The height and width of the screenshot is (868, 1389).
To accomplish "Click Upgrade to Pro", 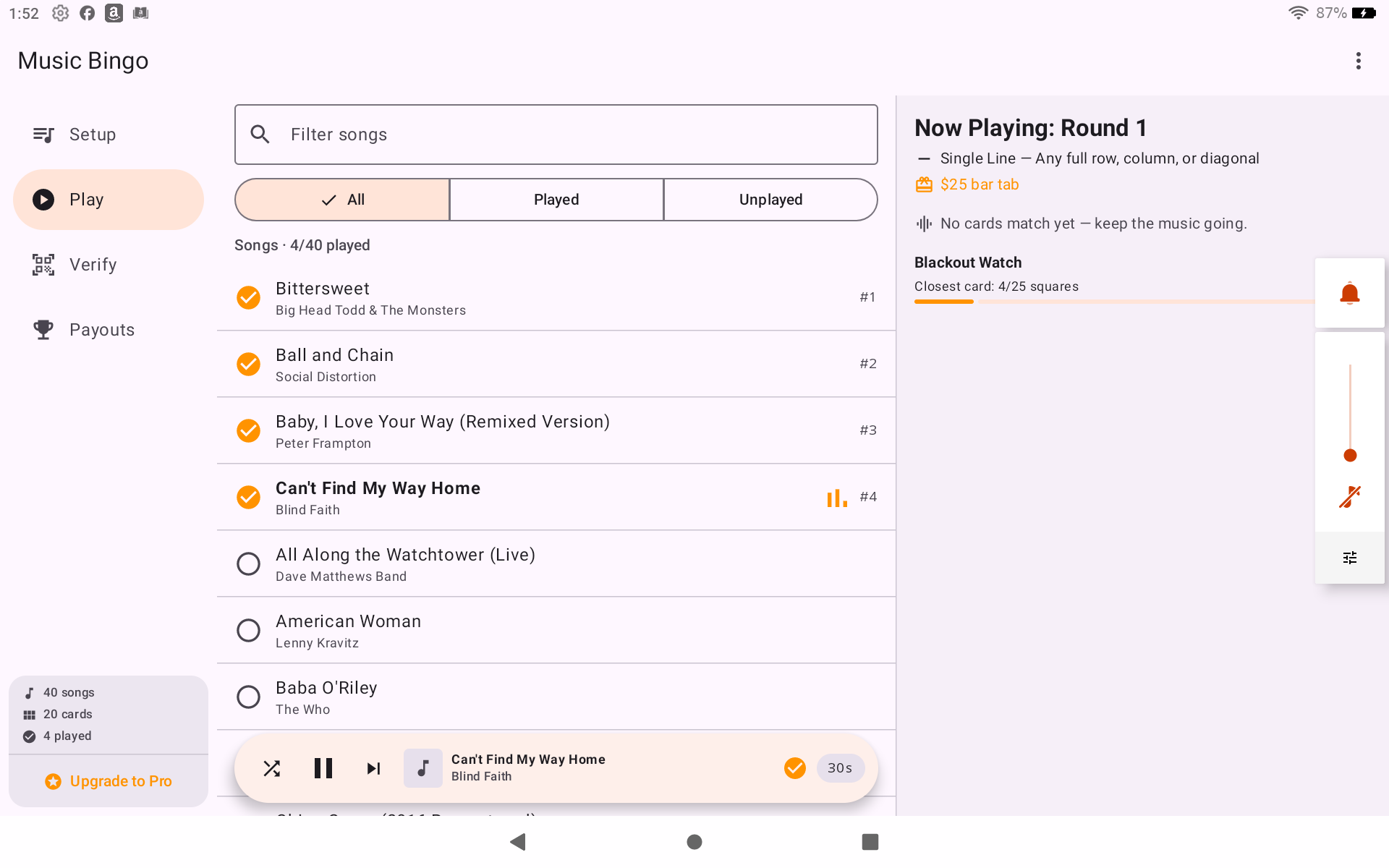I will coord(109,781).
